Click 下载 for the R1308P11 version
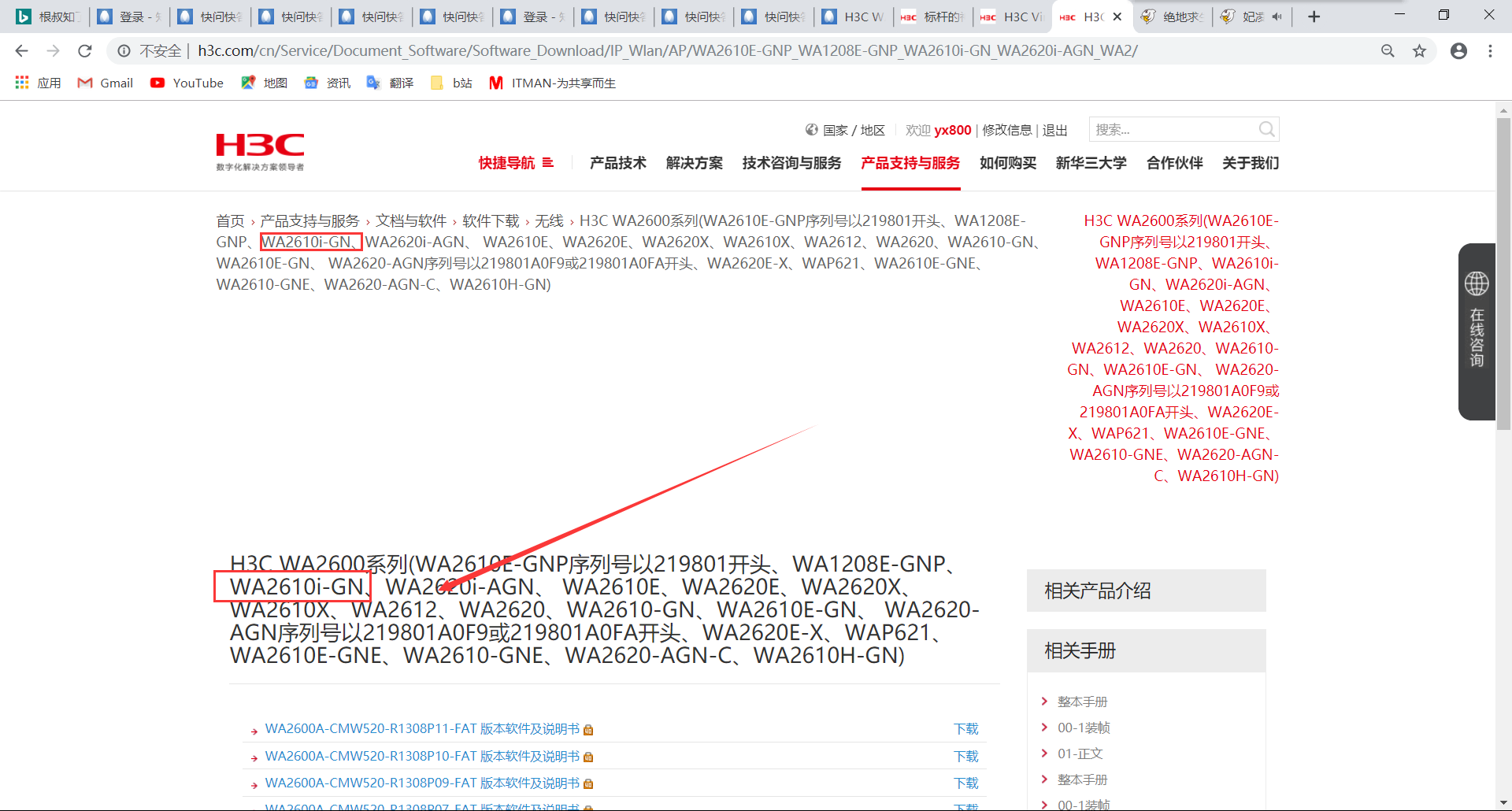 pos(966,729)
